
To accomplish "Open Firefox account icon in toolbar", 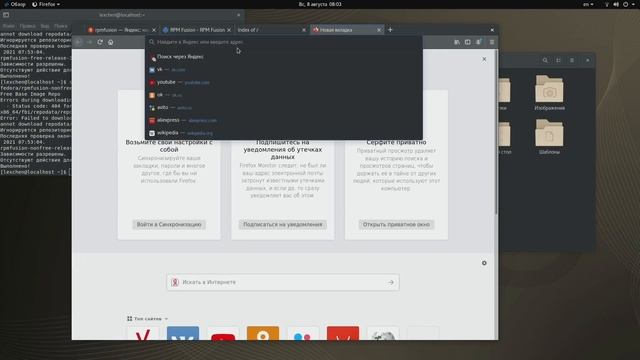I will (479, 42).
